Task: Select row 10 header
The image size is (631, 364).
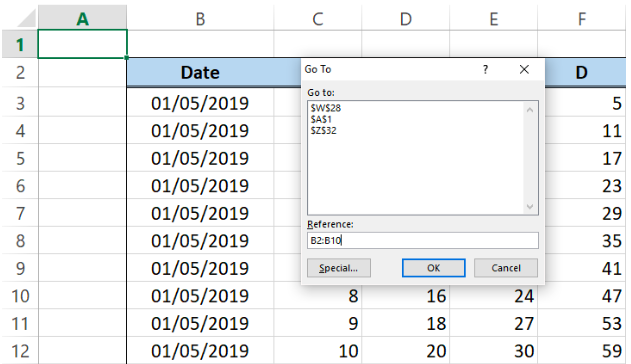Action: coord(20,296)
